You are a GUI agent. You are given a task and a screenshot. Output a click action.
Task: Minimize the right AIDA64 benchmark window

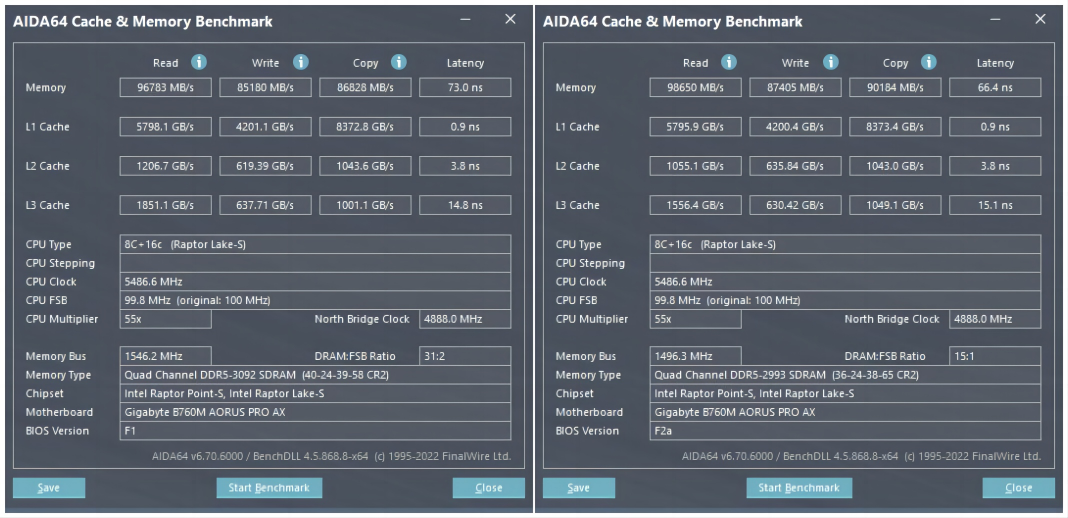pyautogui.click(x=995, y=20)
